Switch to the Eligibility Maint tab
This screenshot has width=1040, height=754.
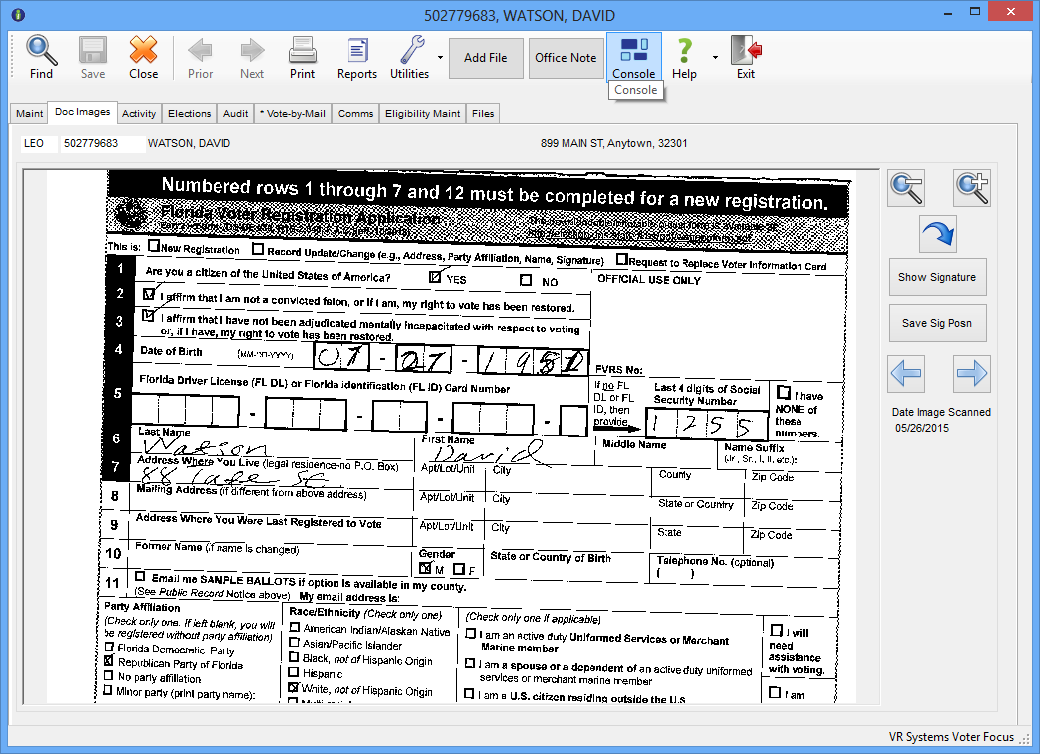(422, 113)
